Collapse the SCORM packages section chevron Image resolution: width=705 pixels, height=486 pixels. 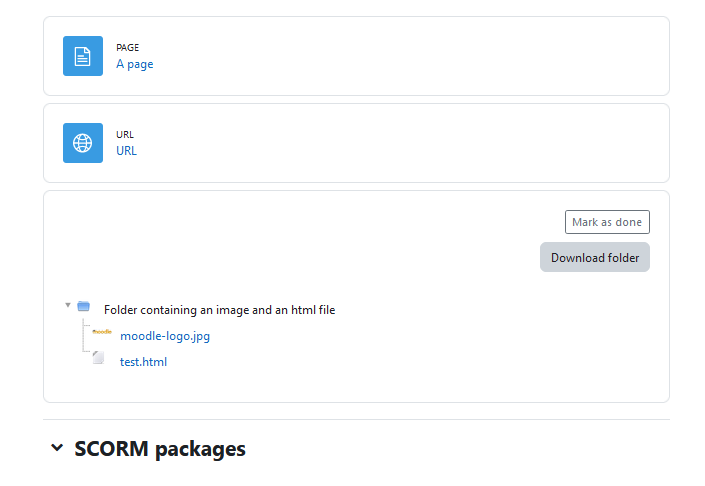coord(57,448)
